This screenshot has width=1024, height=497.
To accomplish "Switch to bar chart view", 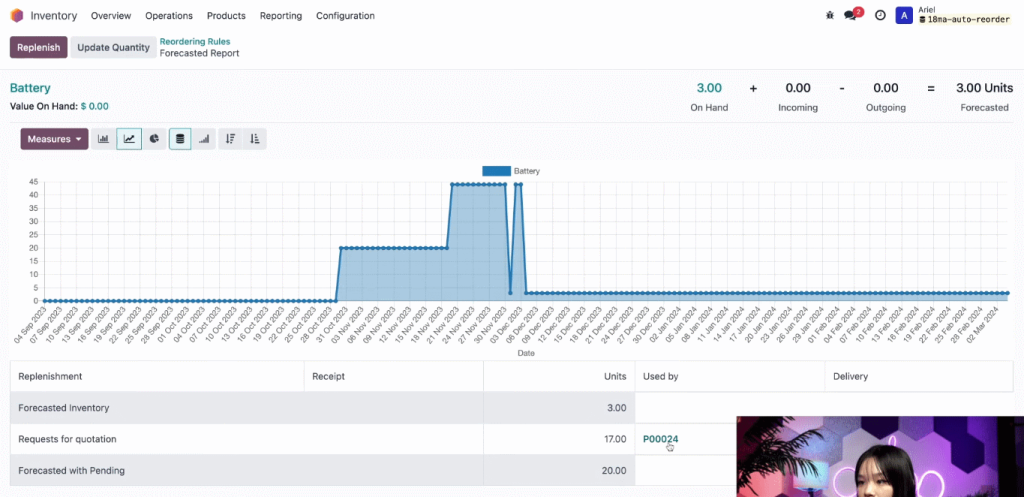I will 103,139.
